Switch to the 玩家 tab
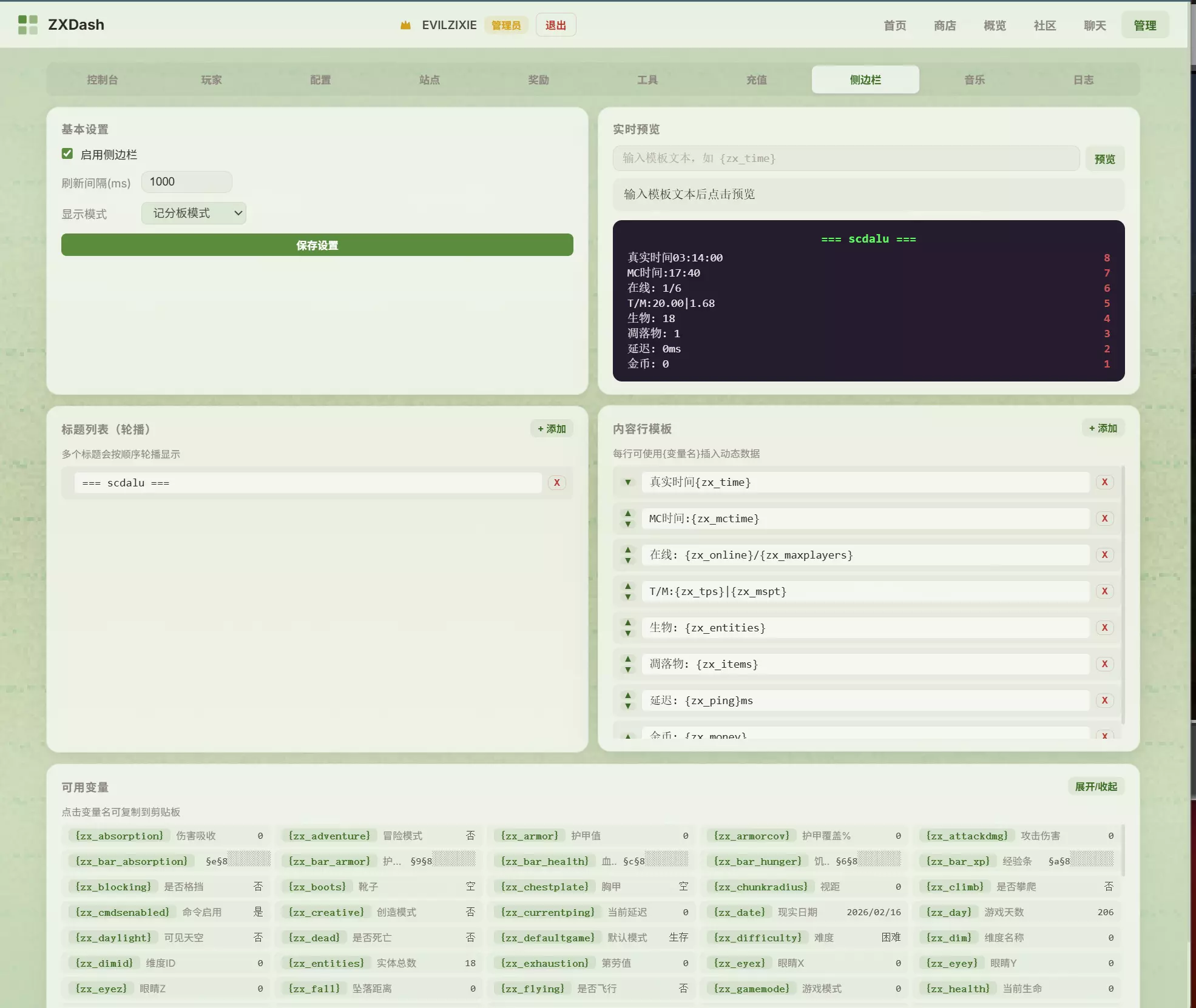The image size is (1196, 1008). pos(211,79)
